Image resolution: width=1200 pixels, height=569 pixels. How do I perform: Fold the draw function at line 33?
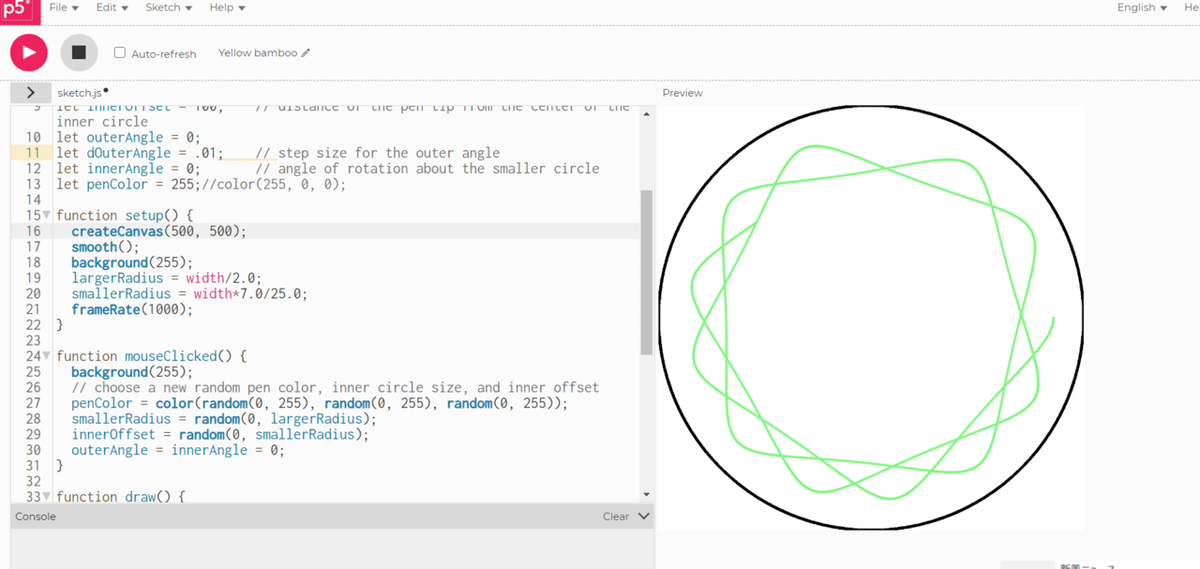coord(47,497)
